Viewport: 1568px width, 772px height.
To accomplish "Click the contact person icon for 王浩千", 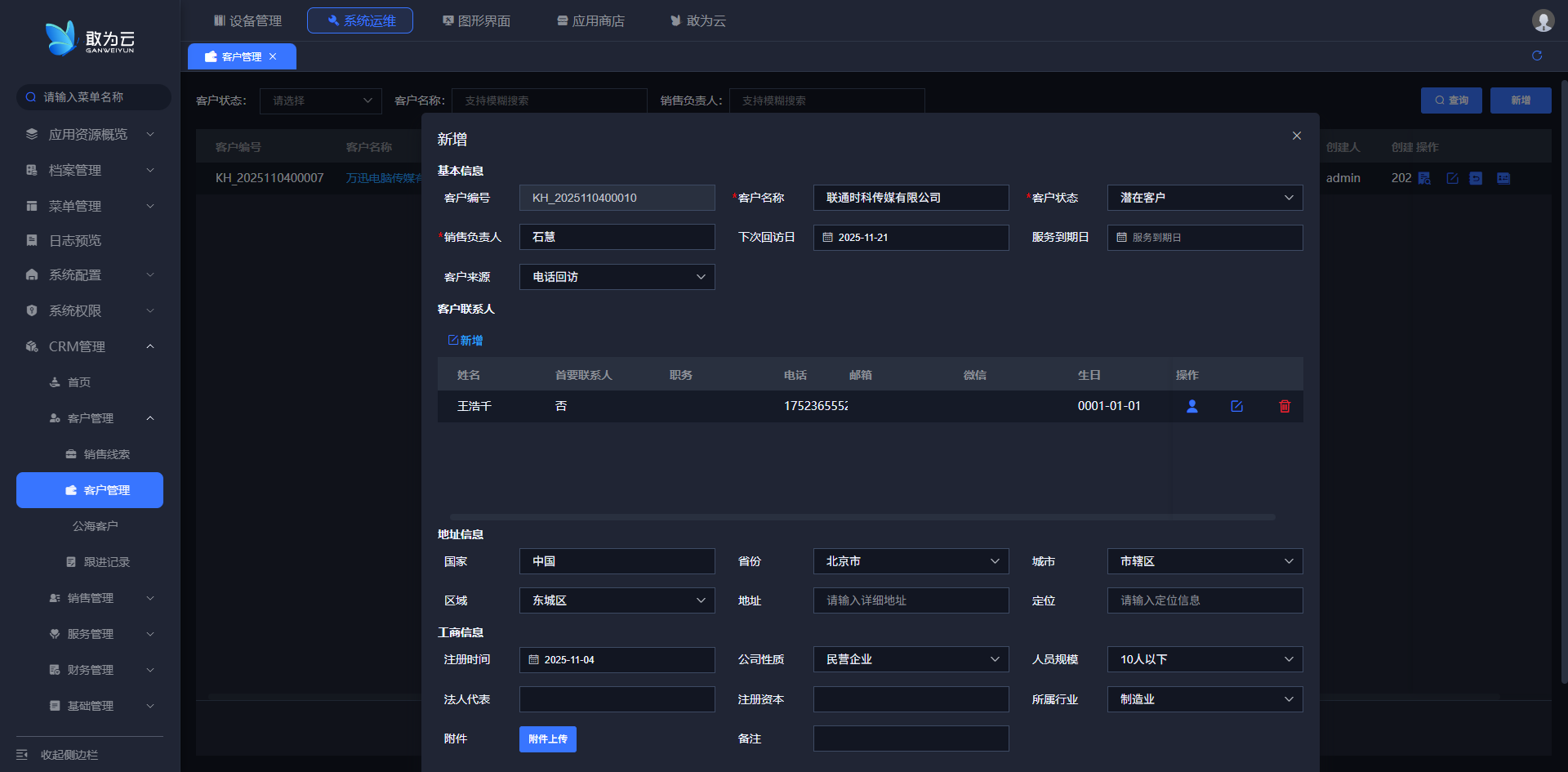I will (x=1192, y=406).
